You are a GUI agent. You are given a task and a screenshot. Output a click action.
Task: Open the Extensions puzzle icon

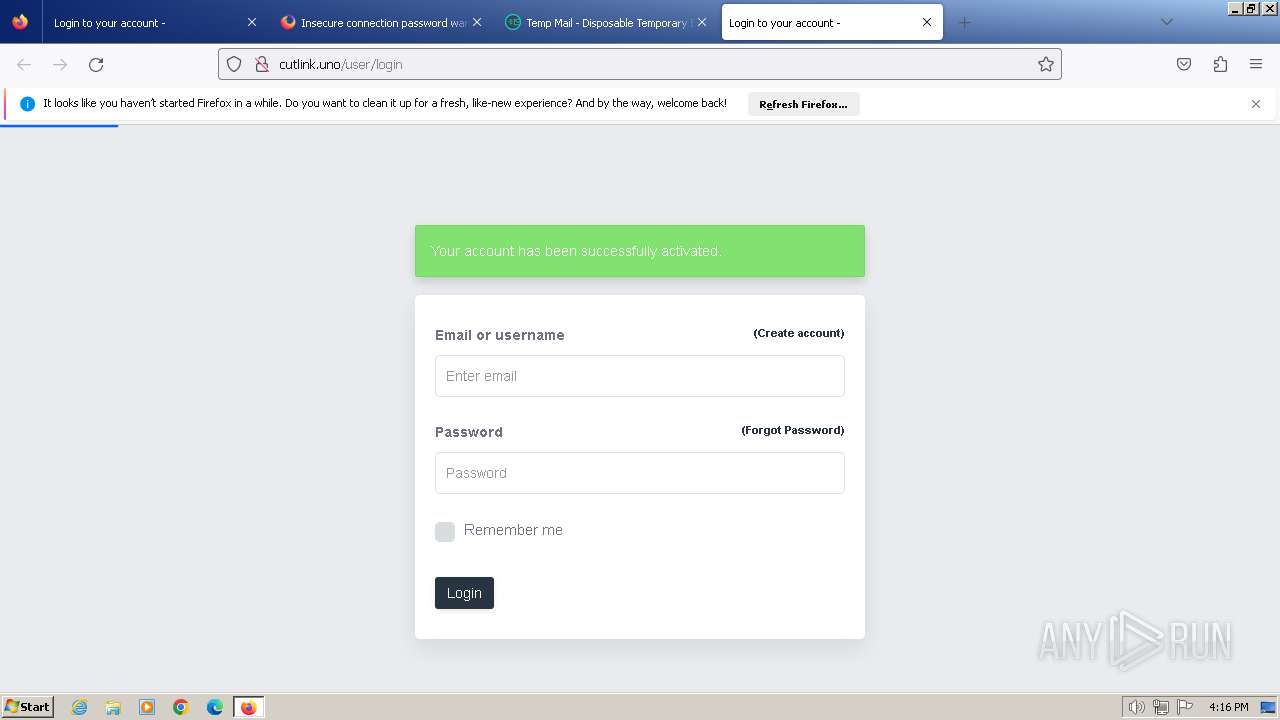[x=1220, y=65]
